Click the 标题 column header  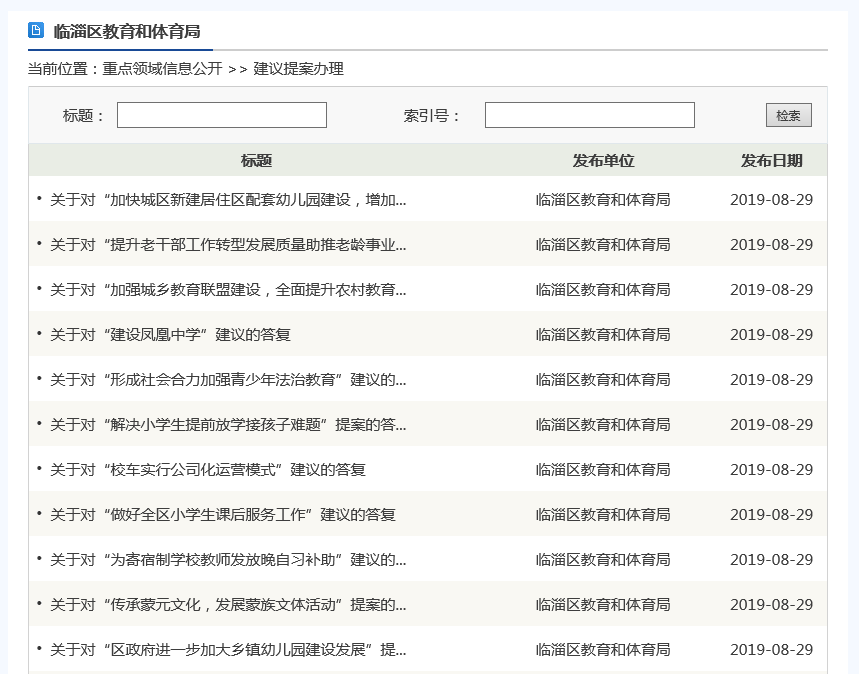click(x=256, y=161)
